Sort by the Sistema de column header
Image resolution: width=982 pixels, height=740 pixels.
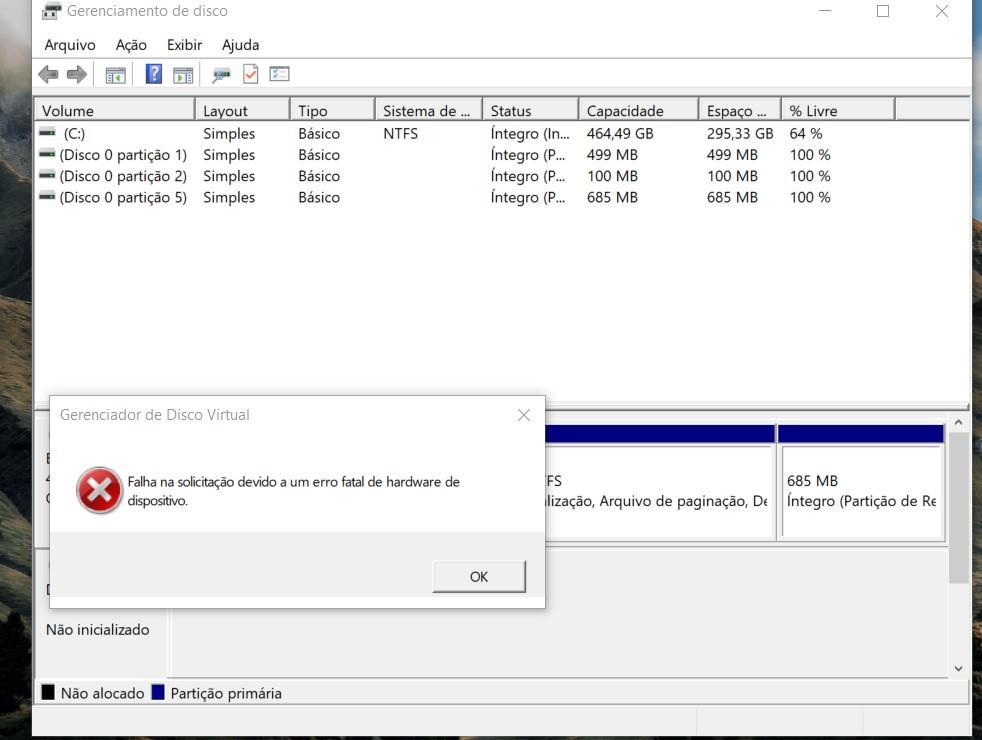pos(429,111)
